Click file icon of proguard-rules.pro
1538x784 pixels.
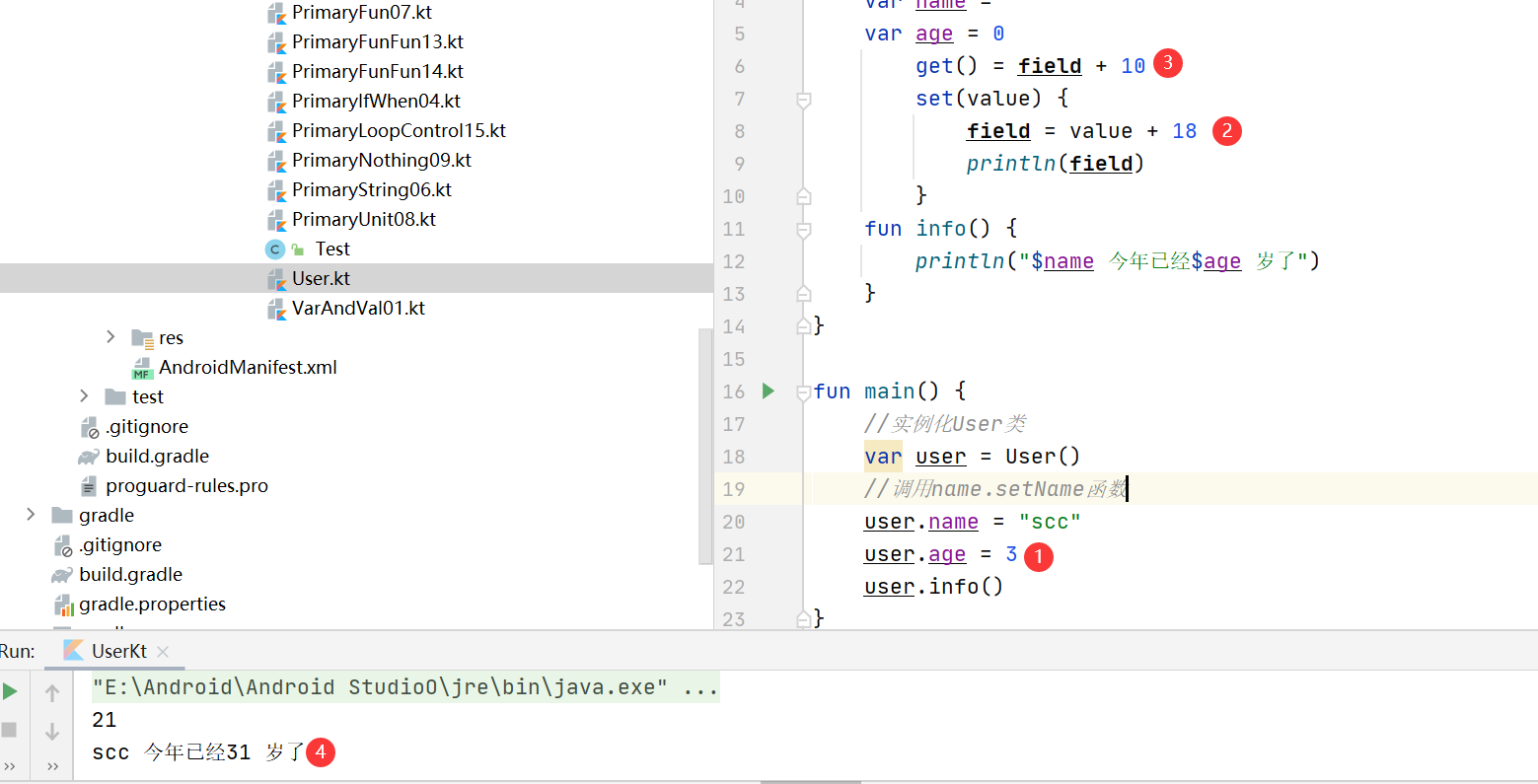pyautogui.click(x=89, y=487)
